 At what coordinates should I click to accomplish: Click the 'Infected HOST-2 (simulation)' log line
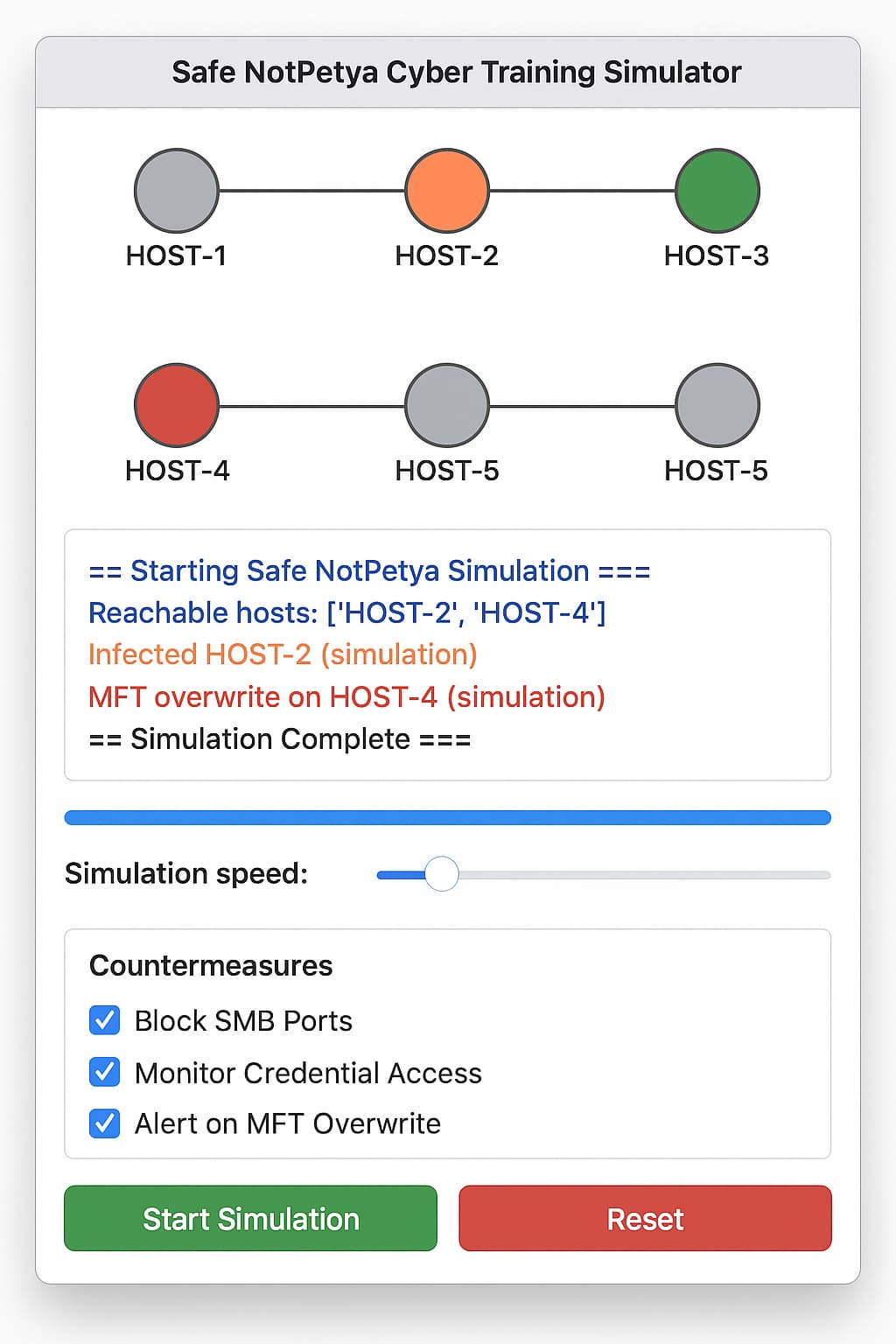(x=283, y=654)
